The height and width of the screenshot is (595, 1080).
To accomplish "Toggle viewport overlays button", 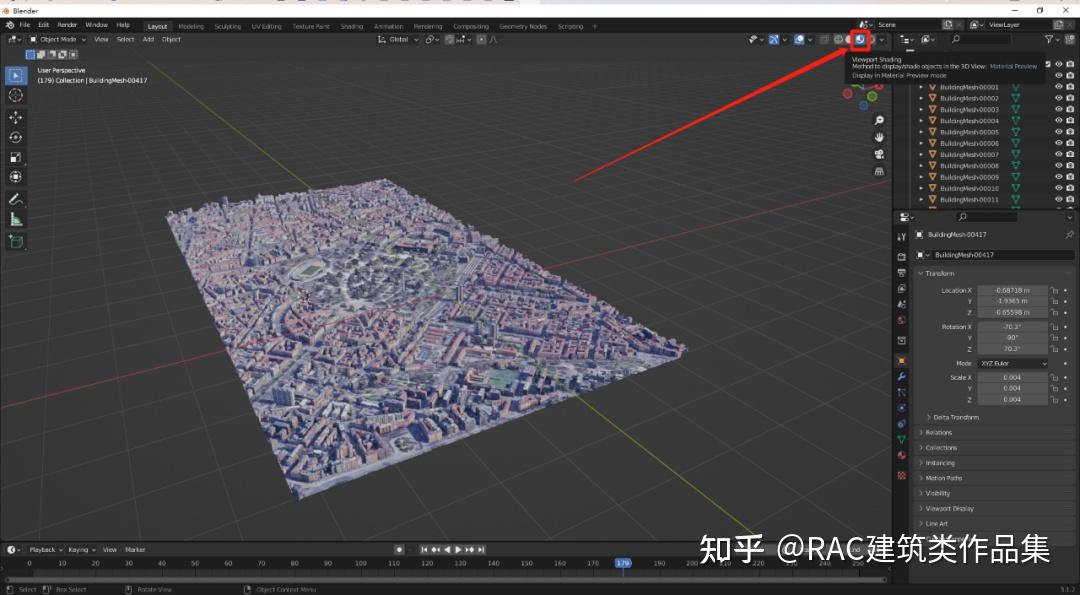I will [799, 40].
